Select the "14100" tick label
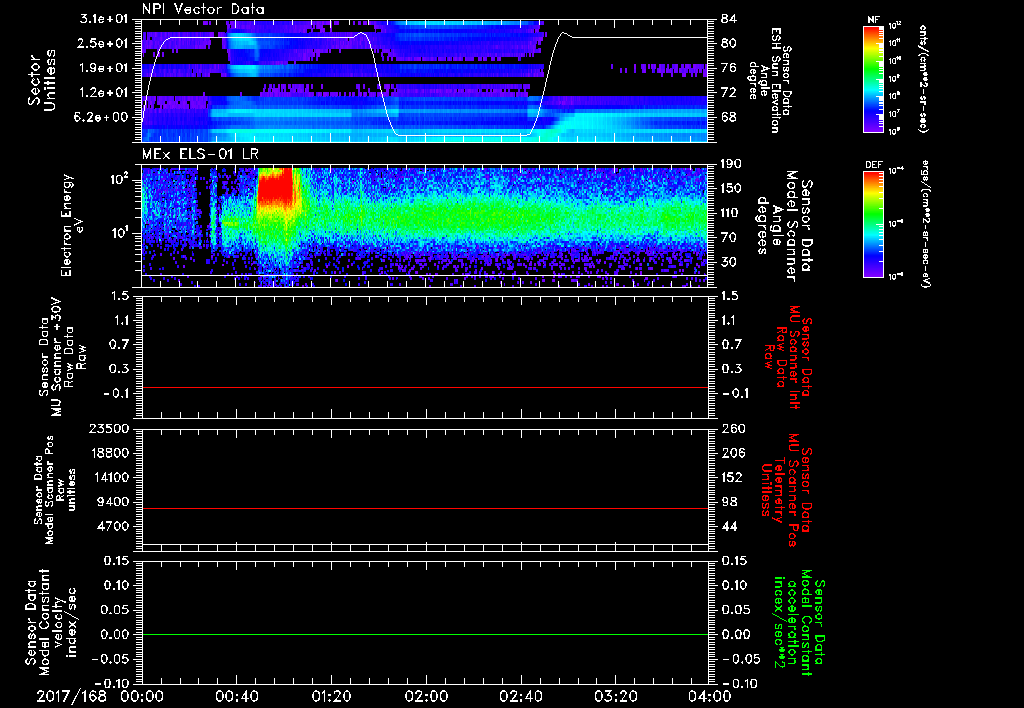Screen dimensions: 1024x708 click(110, 477)
